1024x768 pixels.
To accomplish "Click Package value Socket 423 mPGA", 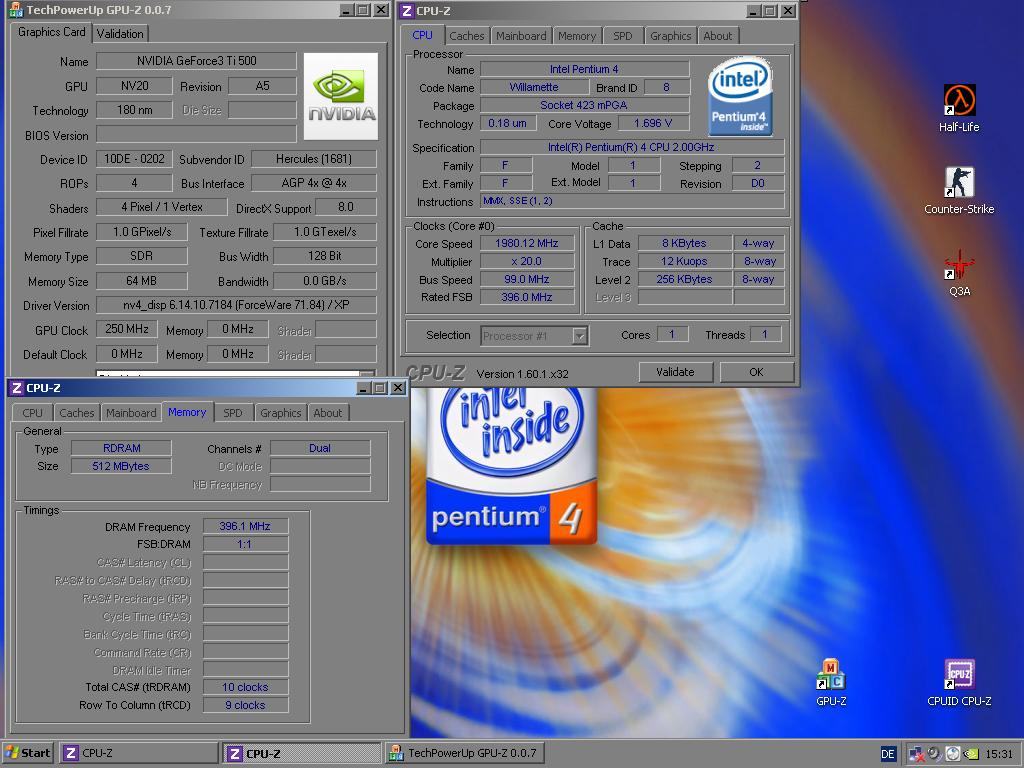I will coord(584,105).
